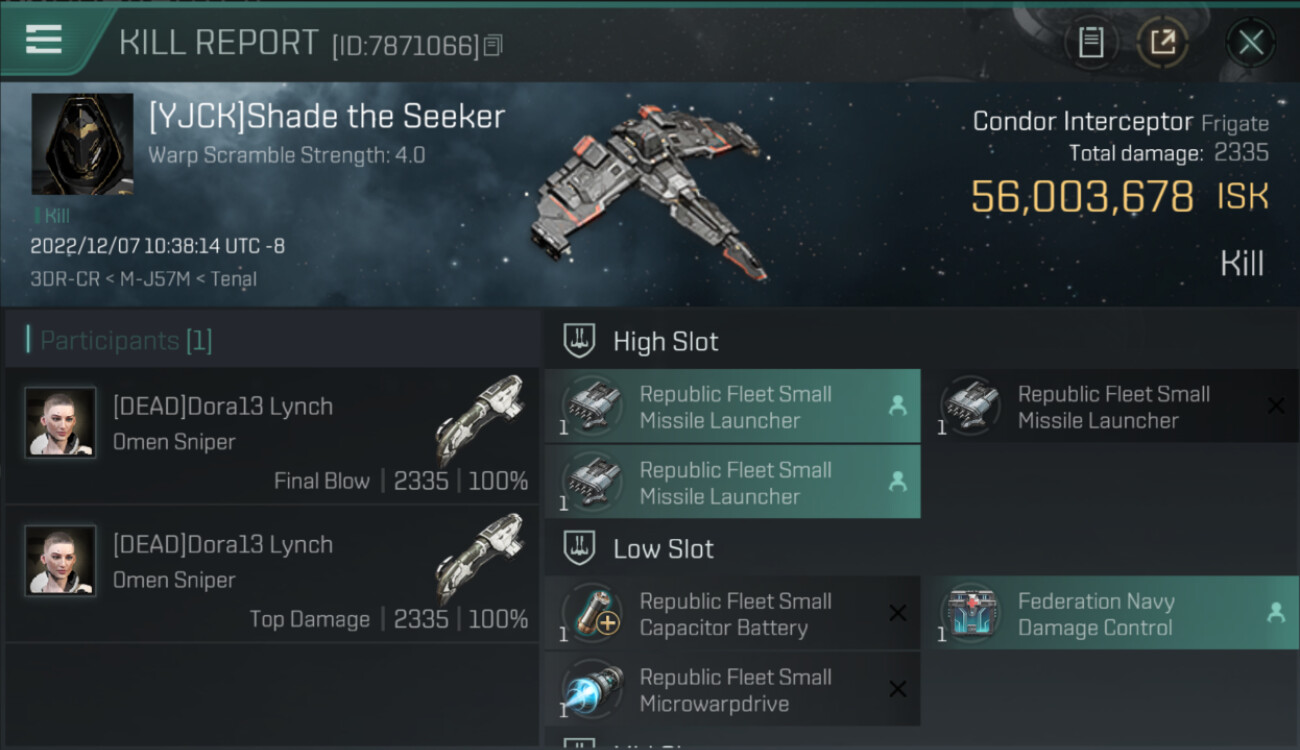The width and height of the screenshot is (1300, 750).
Task: Copy the kill report ID
Action: click(x=493, y=46)
